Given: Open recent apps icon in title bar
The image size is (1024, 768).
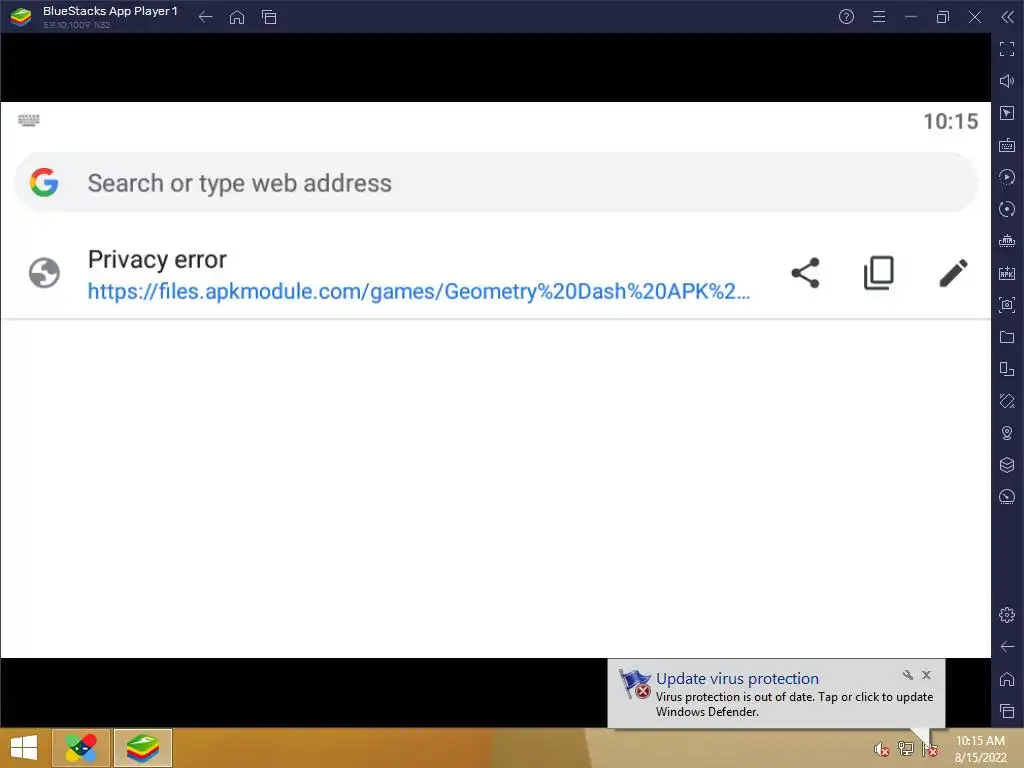Looking at the screenshot, I should pyautogui.click(x=269, y=17).
